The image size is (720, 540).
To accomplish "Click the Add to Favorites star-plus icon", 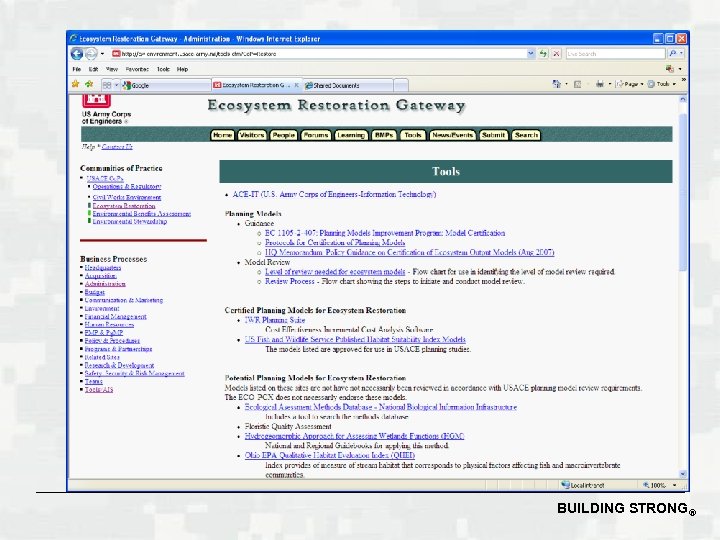I will 89,84.
